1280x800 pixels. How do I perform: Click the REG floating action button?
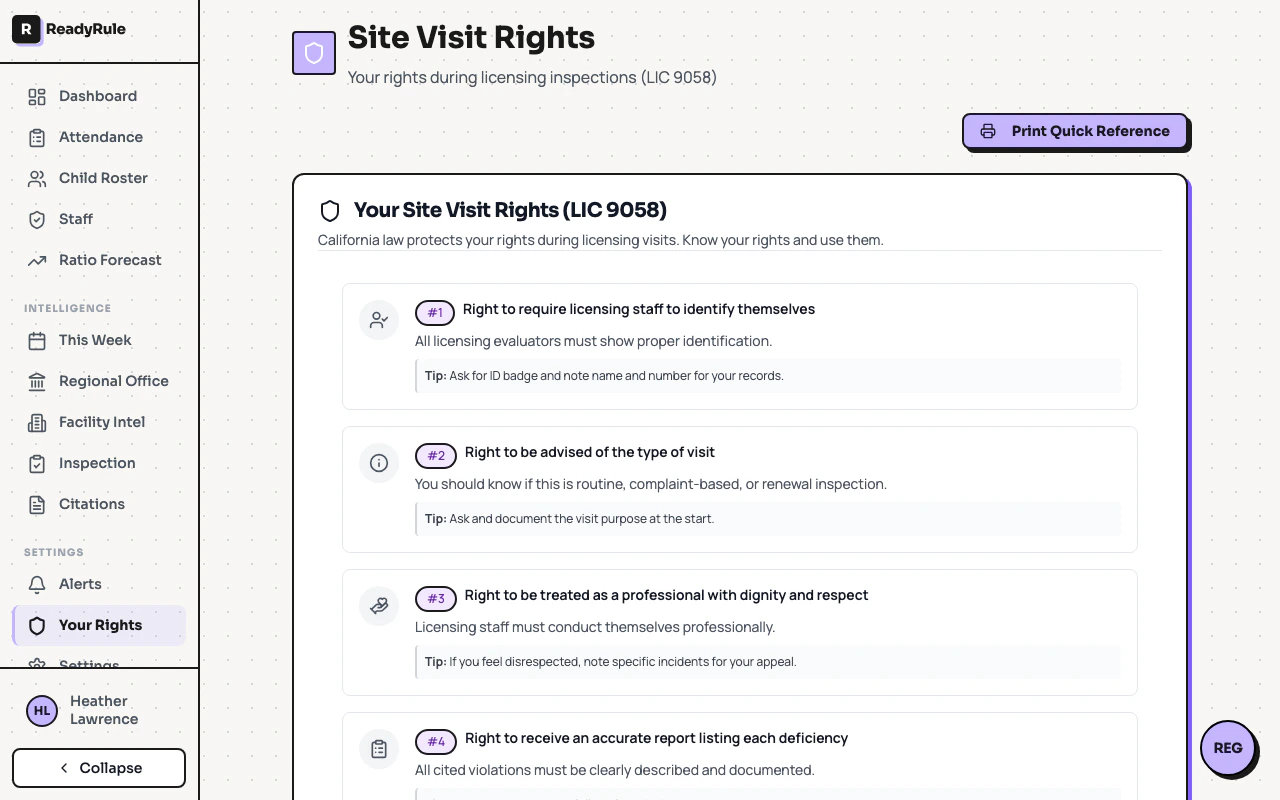(1228, 748)
